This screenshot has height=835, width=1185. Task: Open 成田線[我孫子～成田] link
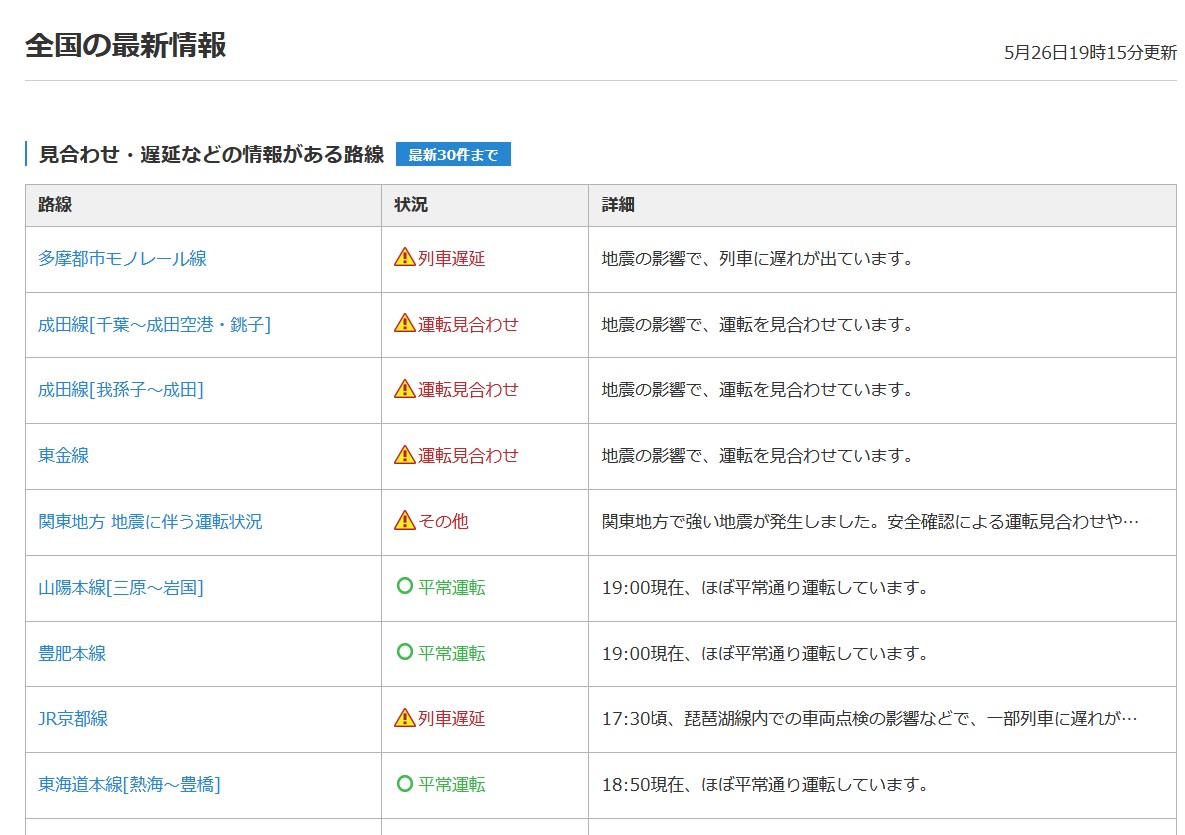click(x=121, y=389)
